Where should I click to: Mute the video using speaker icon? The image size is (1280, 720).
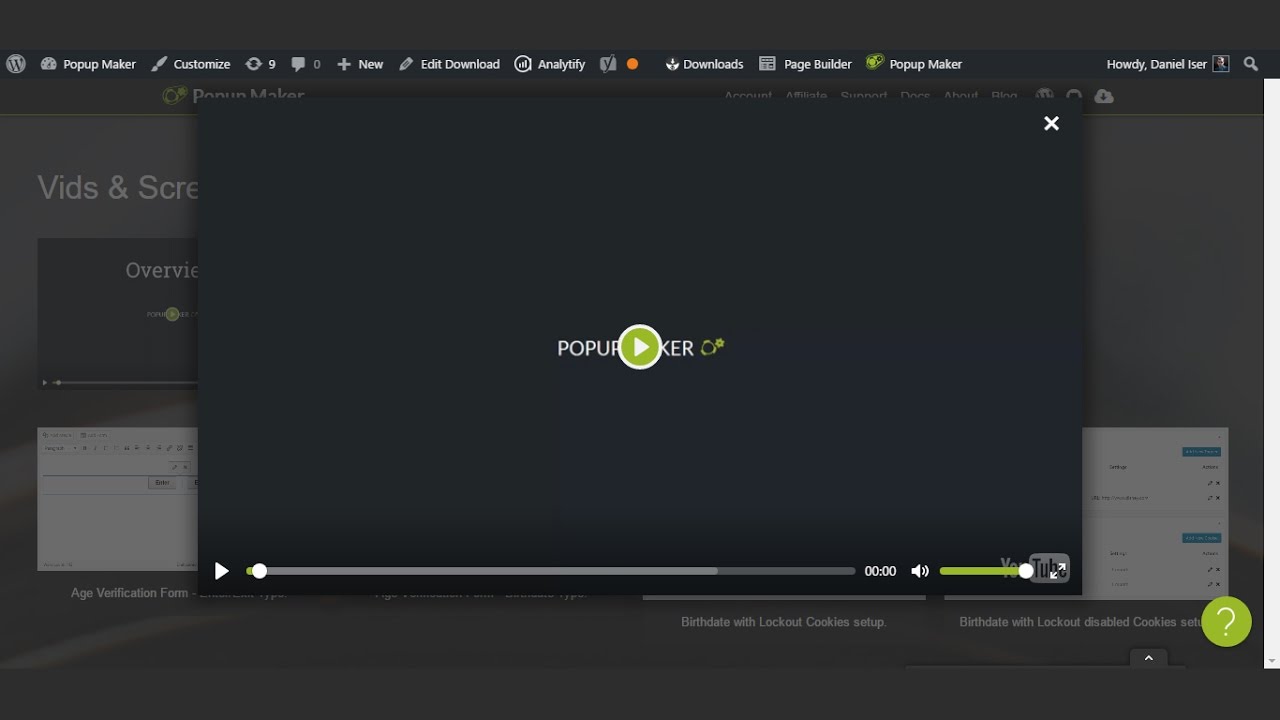pos(920,571)
